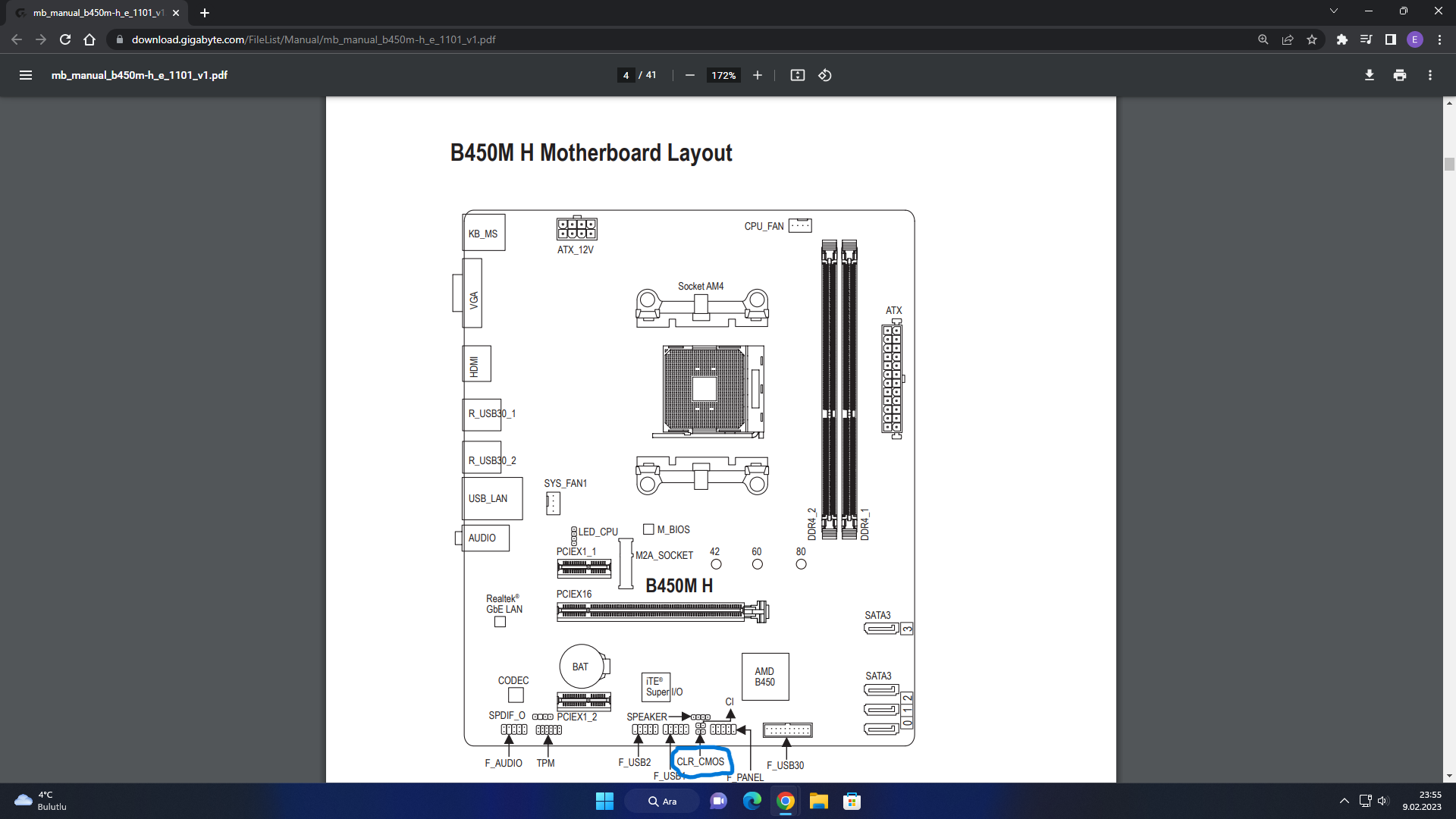Open the Teams chat taskbar icon
The width and height of the screenshot is (1456, 819).
coord(718,801)
